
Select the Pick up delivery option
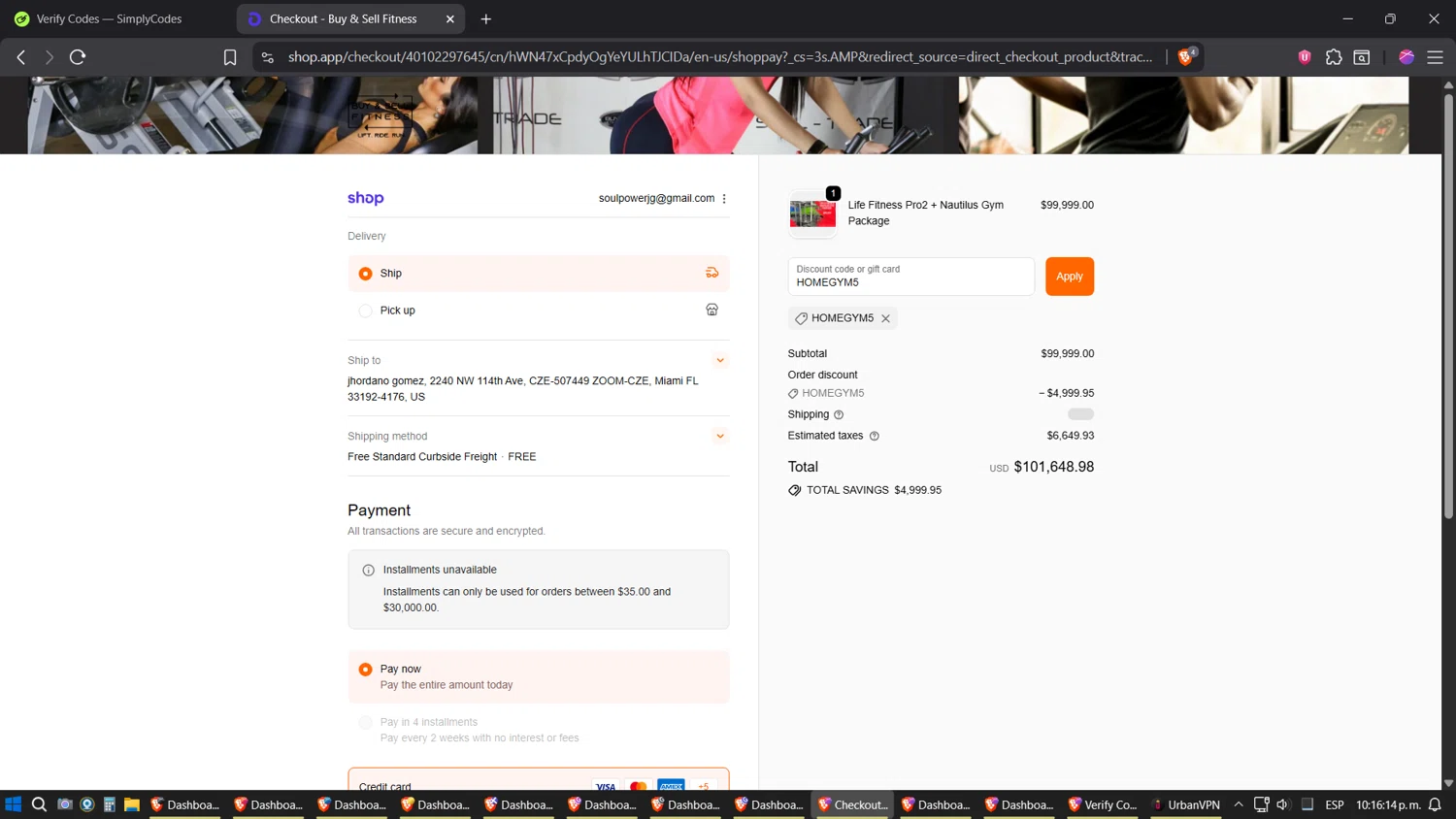pos(539,311)
